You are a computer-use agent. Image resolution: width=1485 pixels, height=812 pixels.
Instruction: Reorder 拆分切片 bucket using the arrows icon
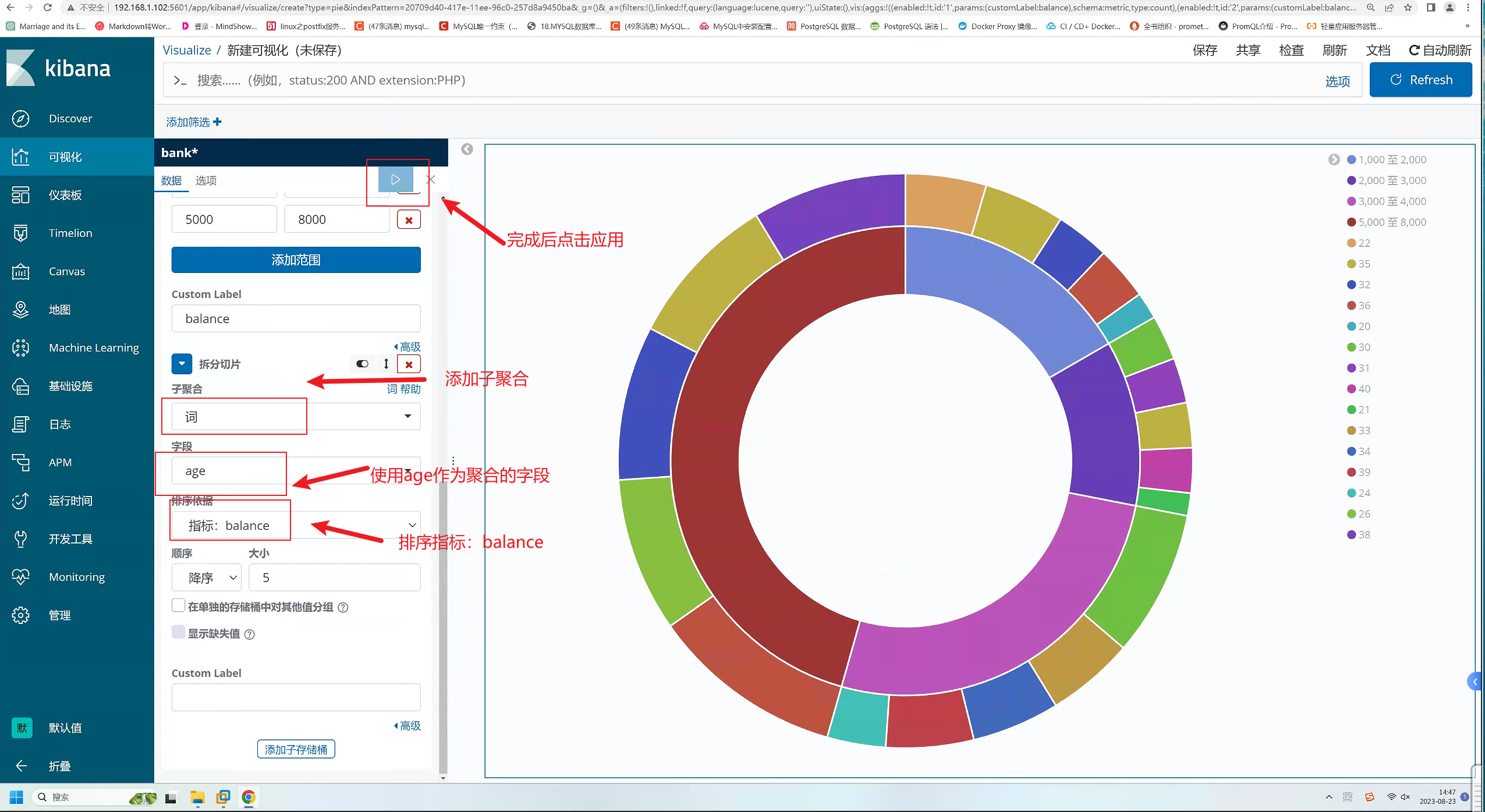(x=386, y=364)
